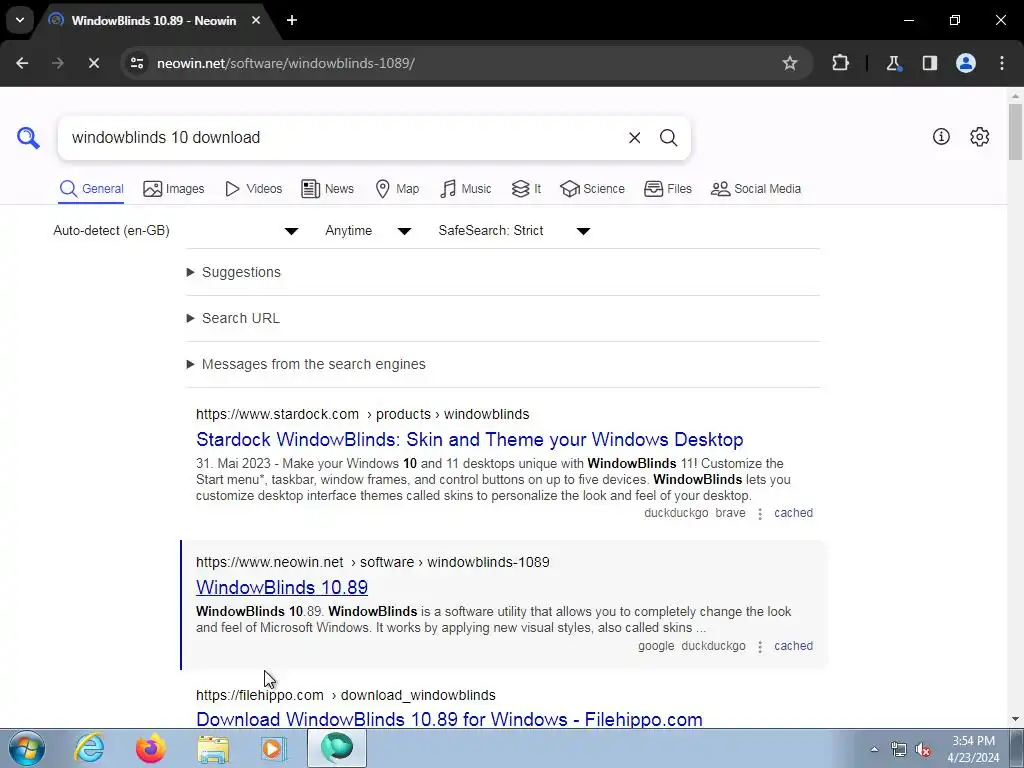Open the Windows Start menu
Image resolution: width=1024 pixels, height=768 pixels.
tap(26, 748)
